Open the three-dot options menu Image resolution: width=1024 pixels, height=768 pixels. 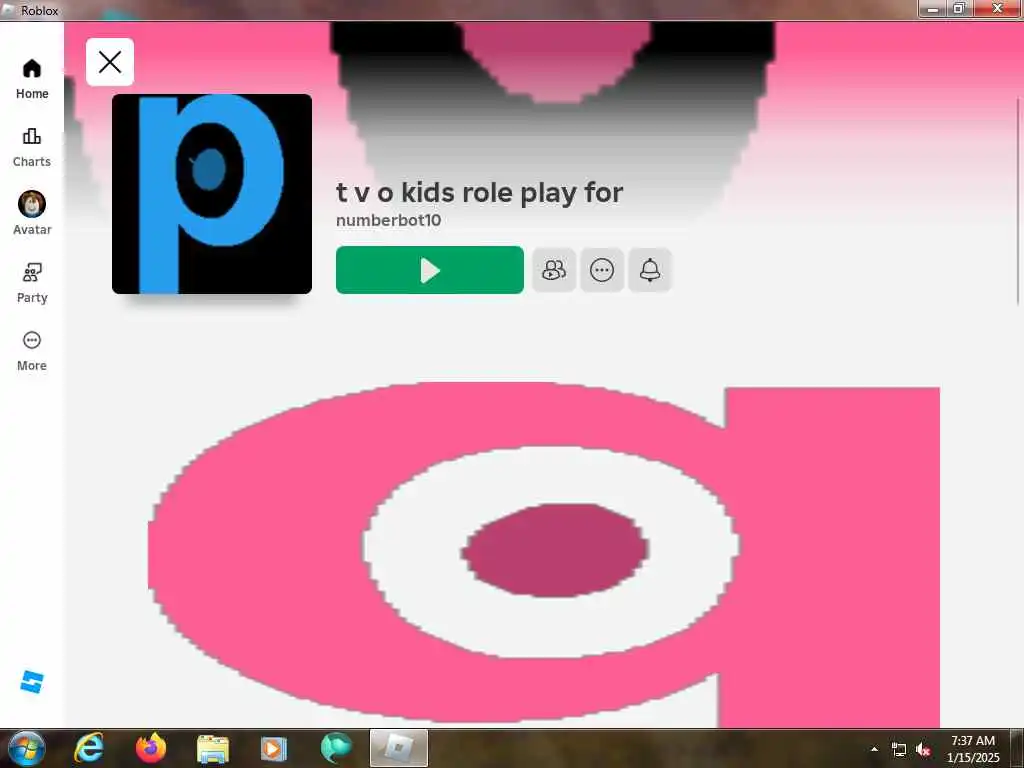tap(601, 270)
